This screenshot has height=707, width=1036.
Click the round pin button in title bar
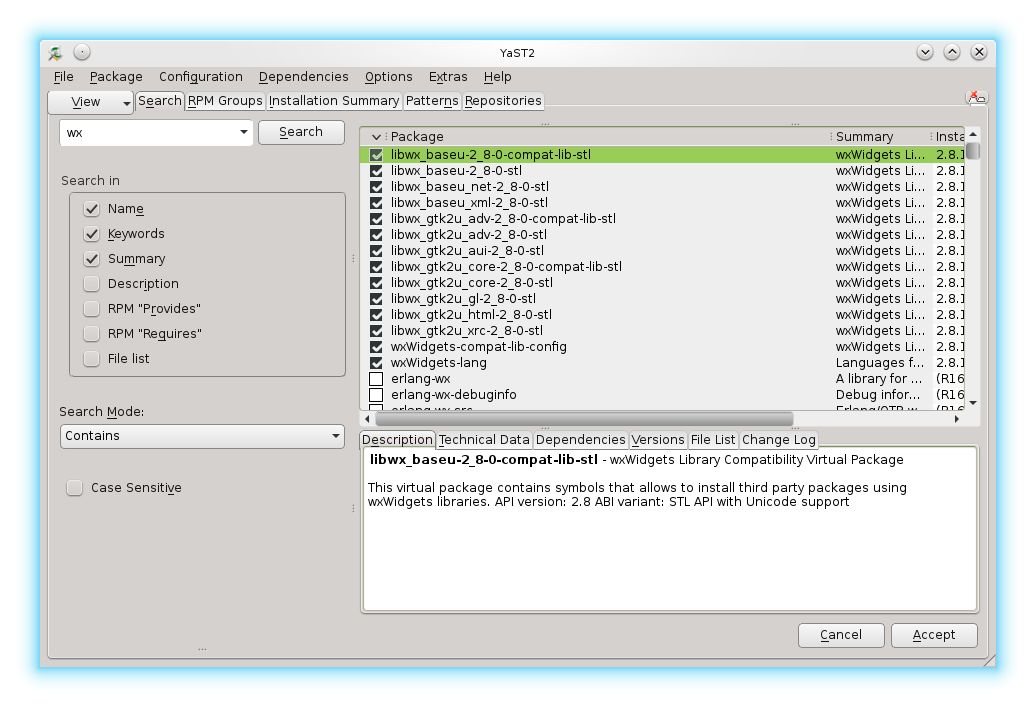click(82, 52)
